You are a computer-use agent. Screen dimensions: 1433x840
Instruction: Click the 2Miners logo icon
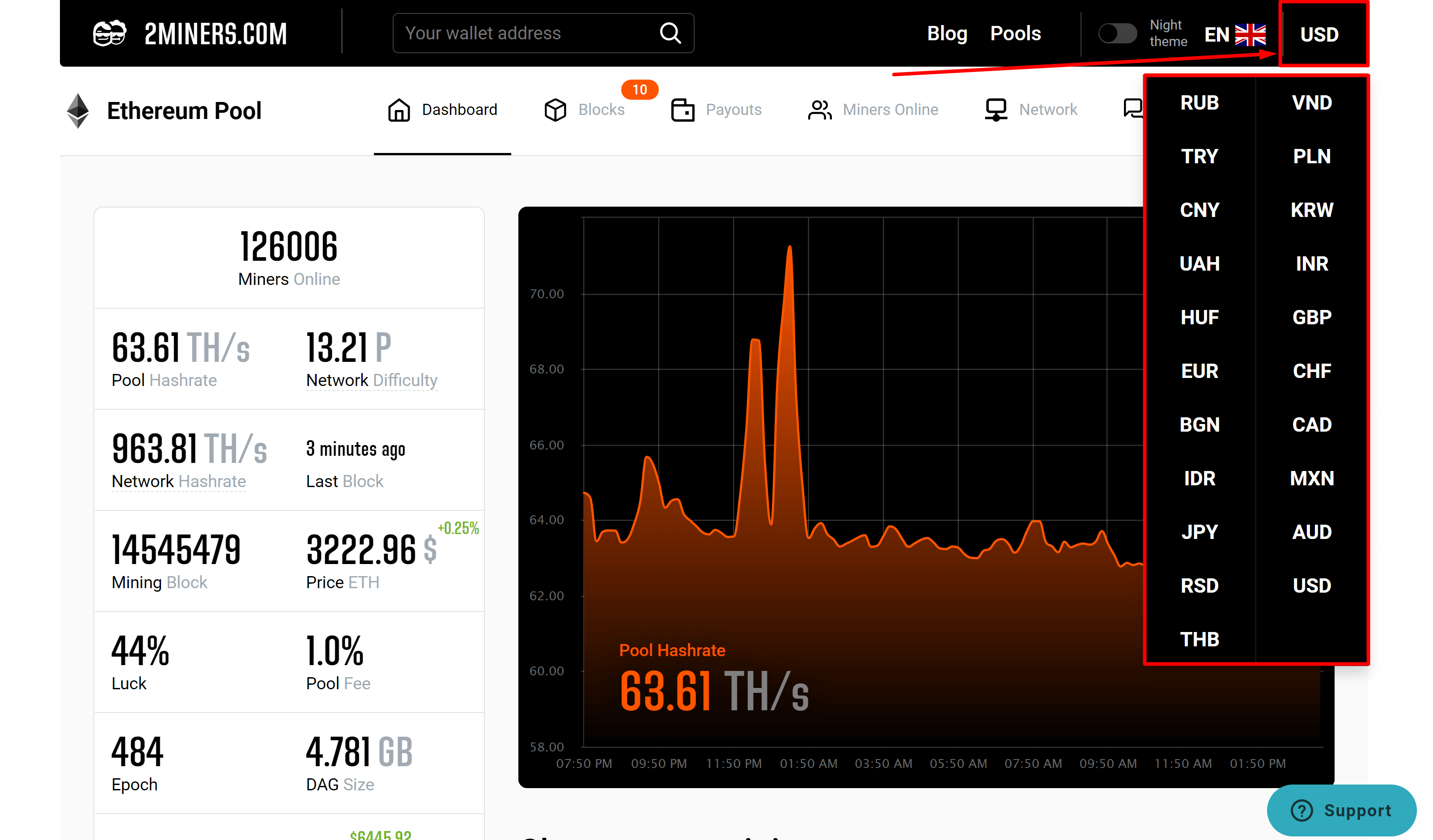point(110,33)
